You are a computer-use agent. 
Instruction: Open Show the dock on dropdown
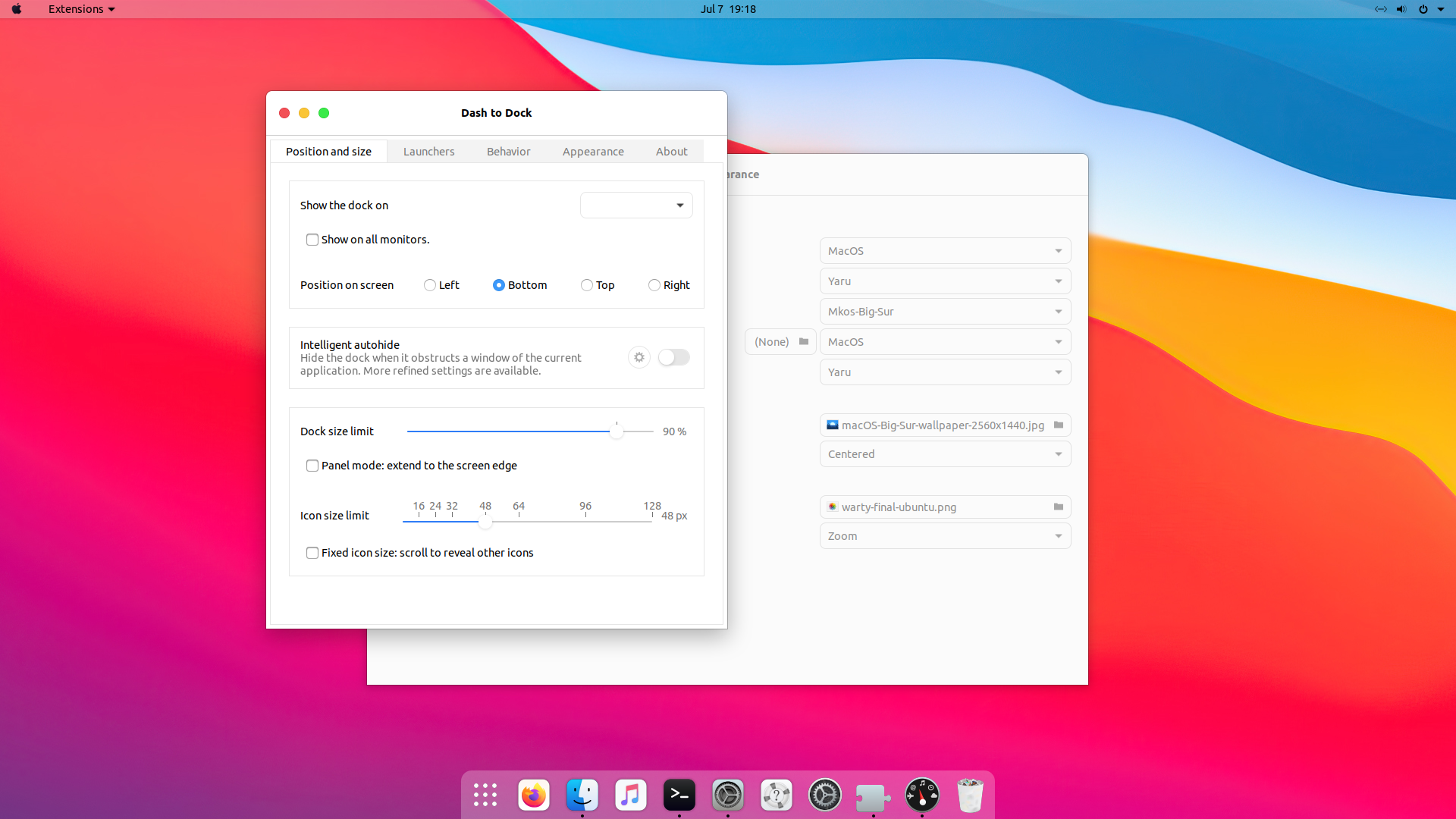(x=636, y=205)
